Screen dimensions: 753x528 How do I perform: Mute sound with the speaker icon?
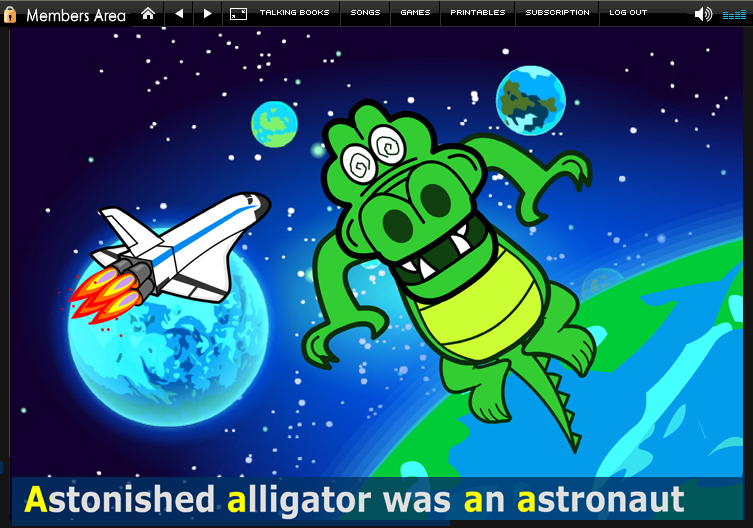tap(703, 14)
